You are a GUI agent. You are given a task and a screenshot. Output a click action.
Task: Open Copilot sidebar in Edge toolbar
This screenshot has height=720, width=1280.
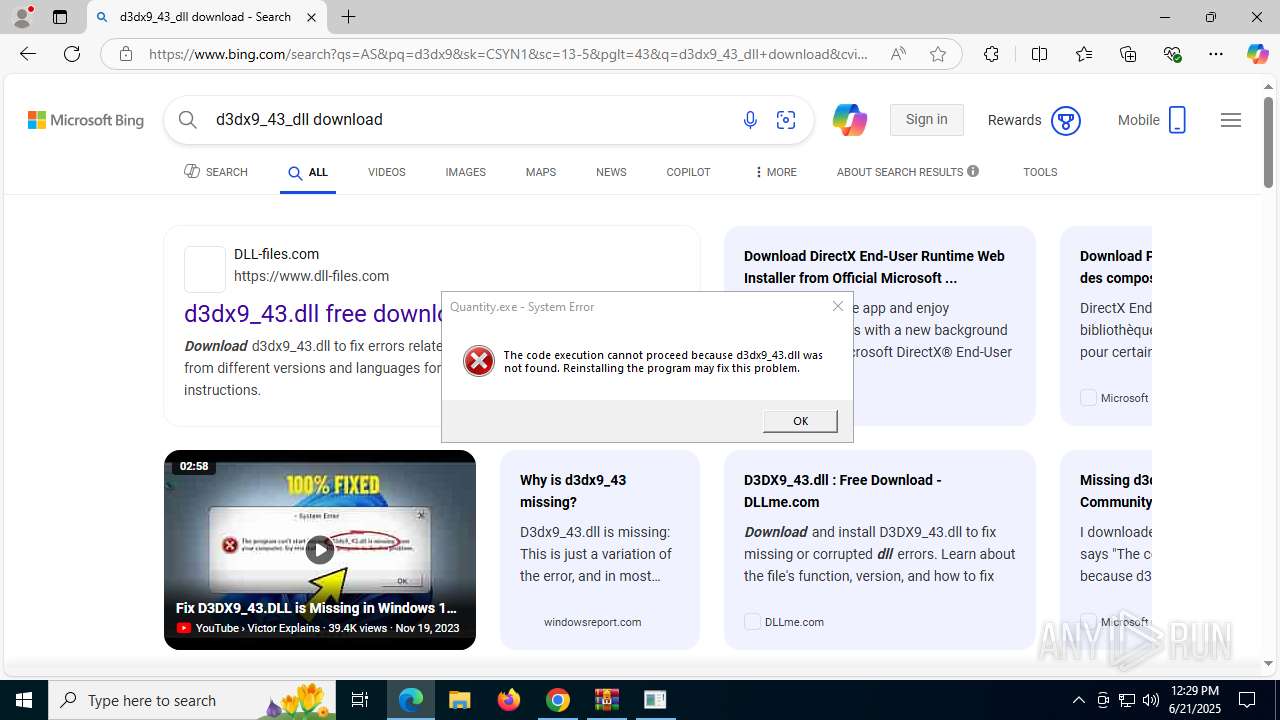click(x=1257, y=54)
